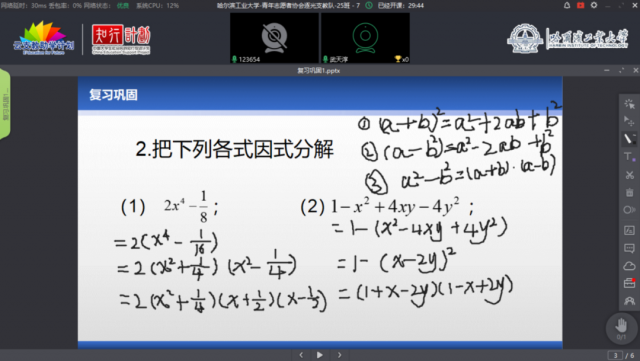This screenshot has width=640, height=361.
Task: Click the trophy icon on video tile
Action: pyautogui.click(x=398, y=59)
